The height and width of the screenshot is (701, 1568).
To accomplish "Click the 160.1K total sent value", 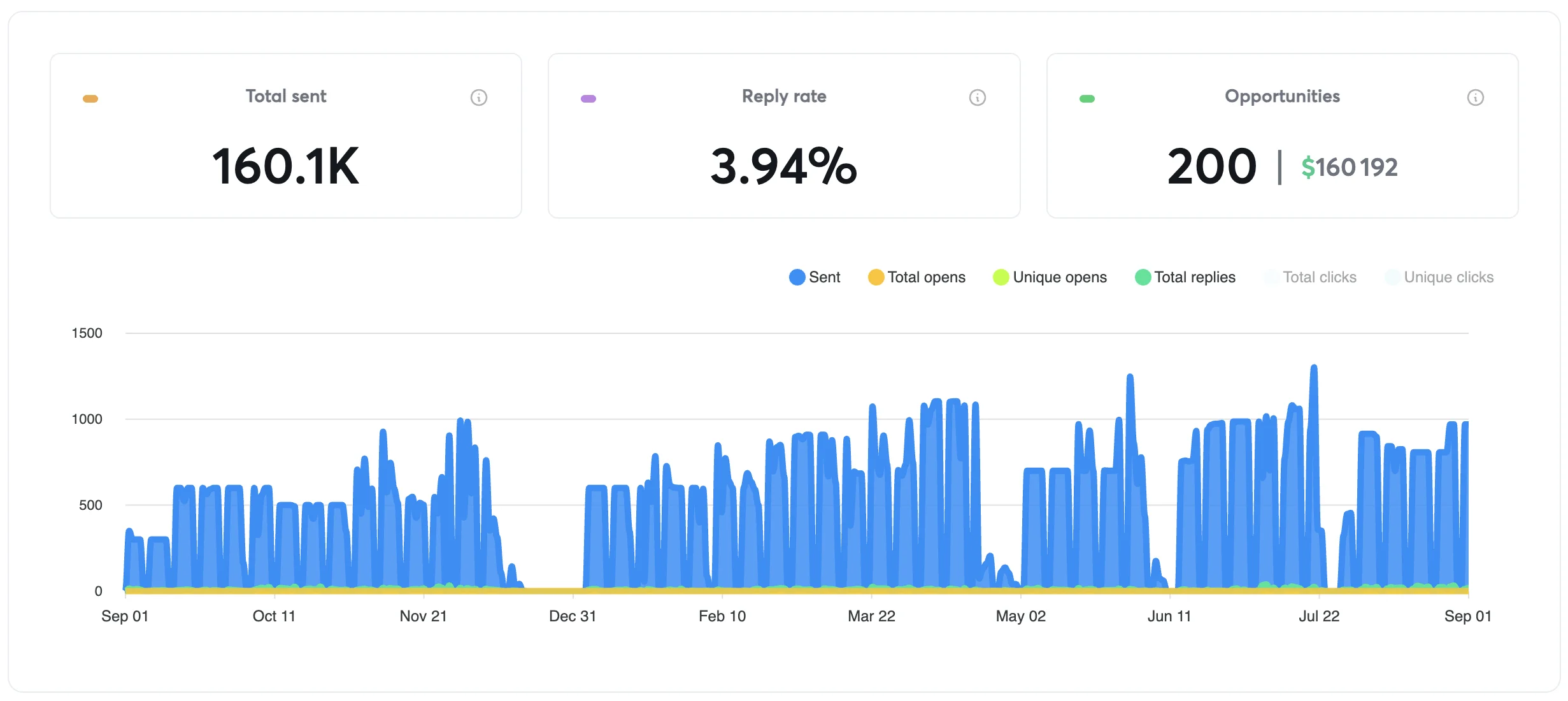I will coord(286,166).
